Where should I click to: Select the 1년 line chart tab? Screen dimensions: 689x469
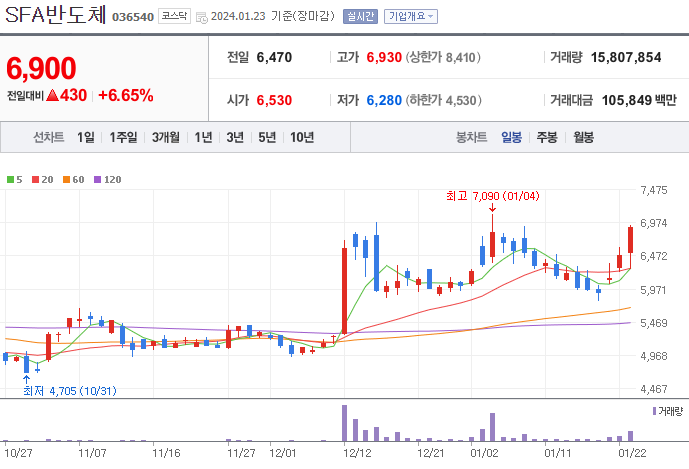(x=203, y=138)
